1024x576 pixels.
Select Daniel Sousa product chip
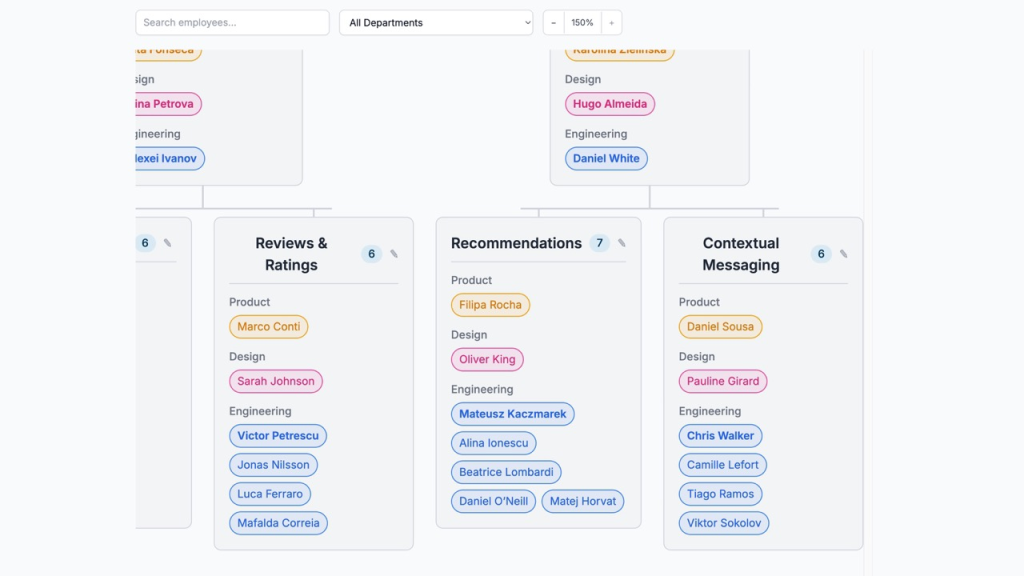pos(720,327)
